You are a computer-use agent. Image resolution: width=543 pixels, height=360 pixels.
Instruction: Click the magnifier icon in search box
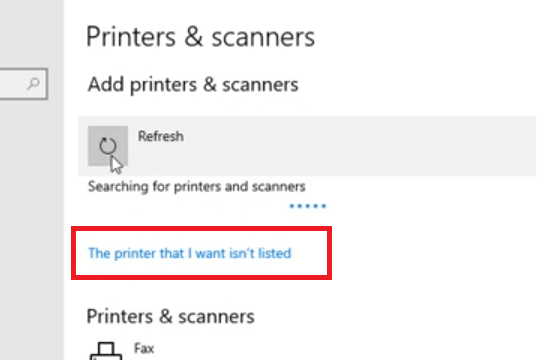coord(34,83)
